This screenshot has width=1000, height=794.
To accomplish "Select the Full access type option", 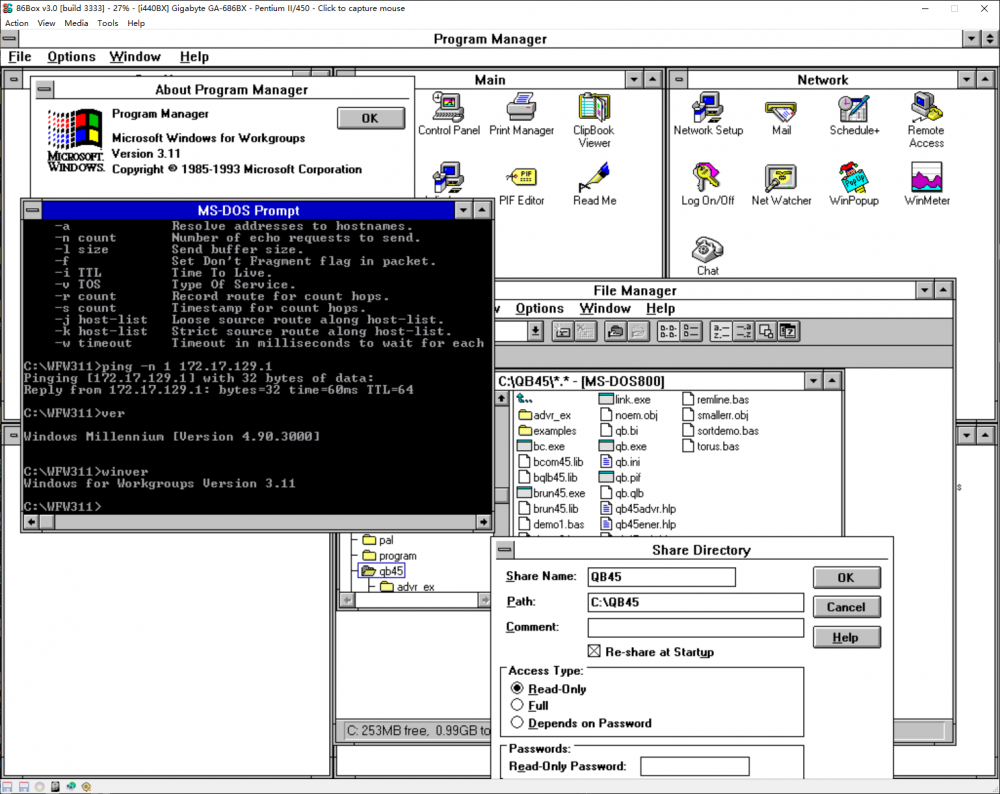I will (x=517, y=706).
